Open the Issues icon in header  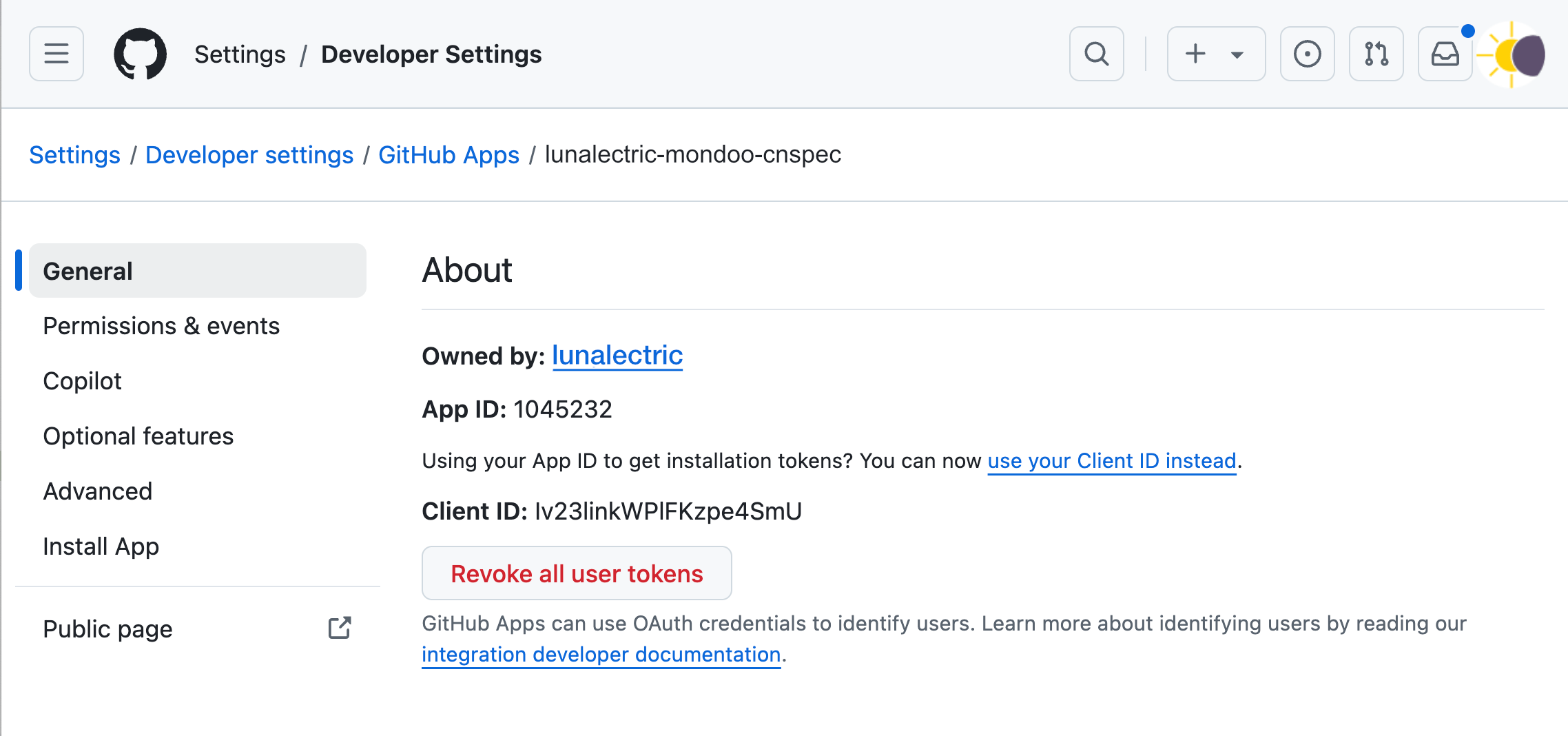[1308, 53]
